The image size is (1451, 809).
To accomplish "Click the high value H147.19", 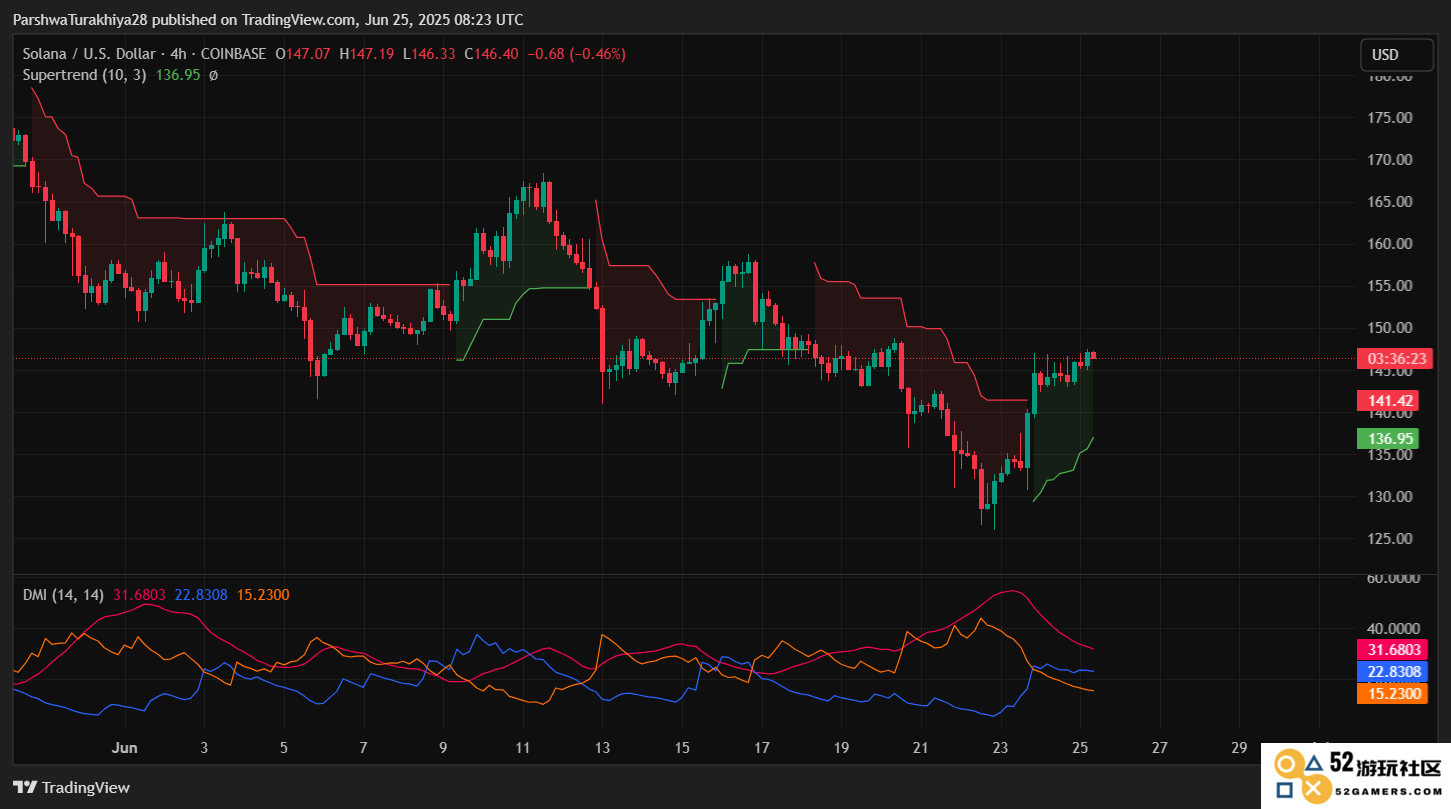I will [x=367, y=54].
